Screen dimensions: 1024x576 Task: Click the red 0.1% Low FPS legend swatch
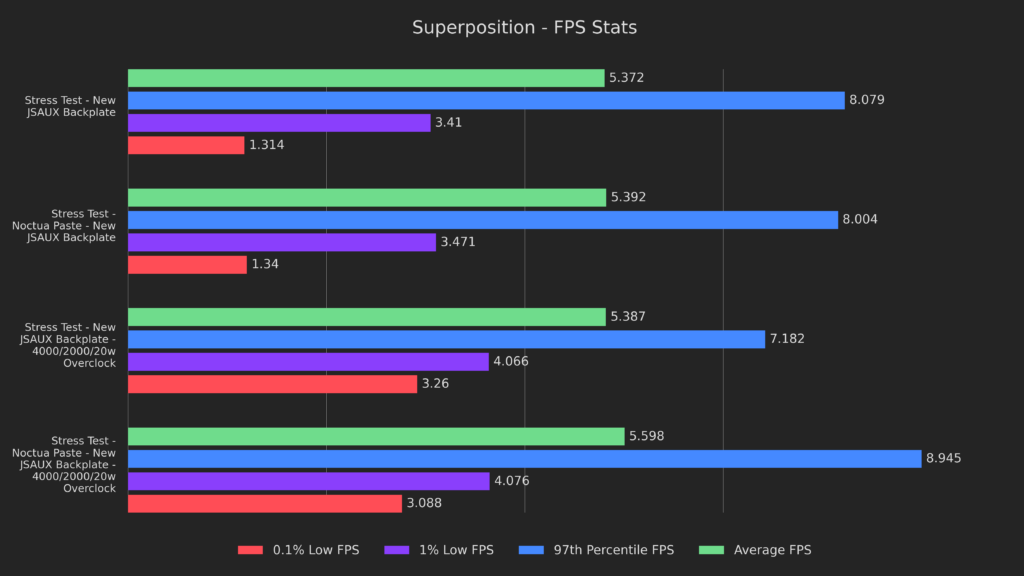[x=250, y=550]
